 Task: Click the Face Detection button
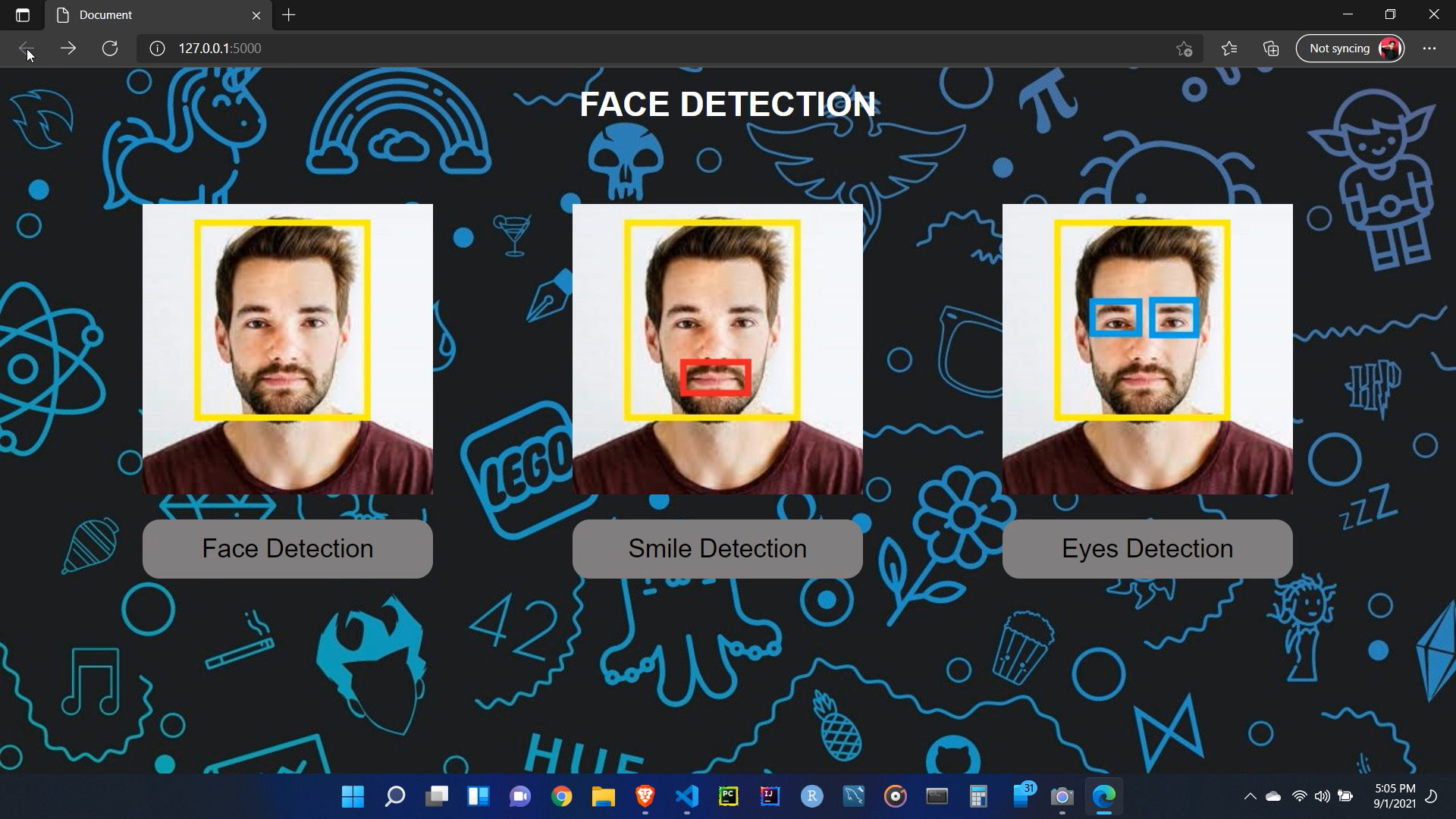[x=287, y=548]
